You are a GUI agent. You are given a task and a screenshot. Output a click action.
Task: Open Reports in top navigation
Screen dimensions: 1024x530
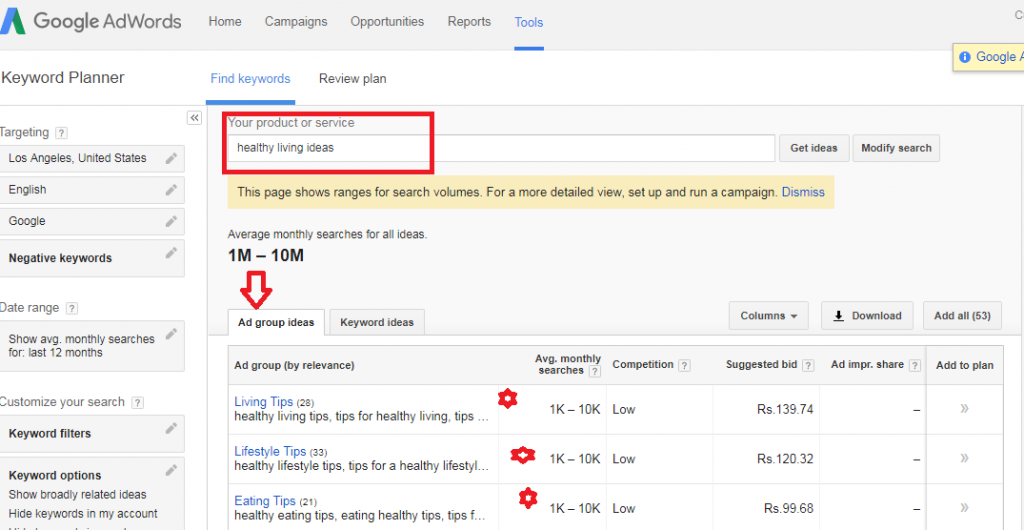click(469, 22)
